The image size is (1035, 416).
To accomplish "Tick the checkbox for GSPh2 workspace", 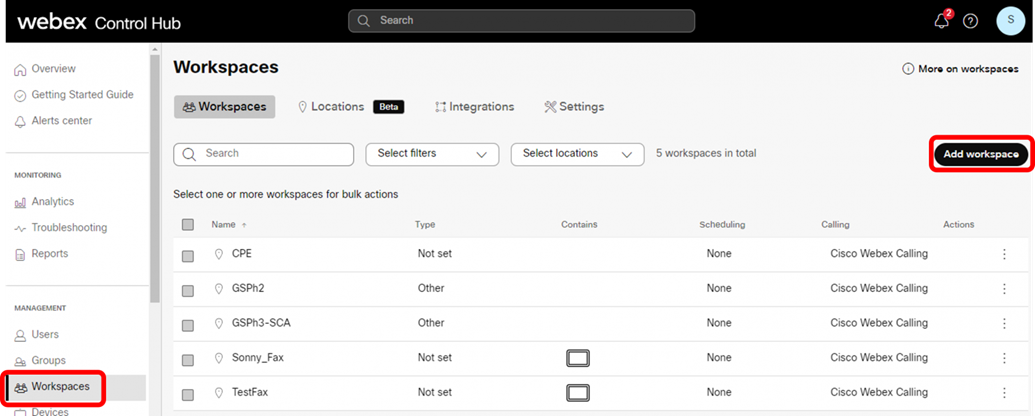I will 188,289.
